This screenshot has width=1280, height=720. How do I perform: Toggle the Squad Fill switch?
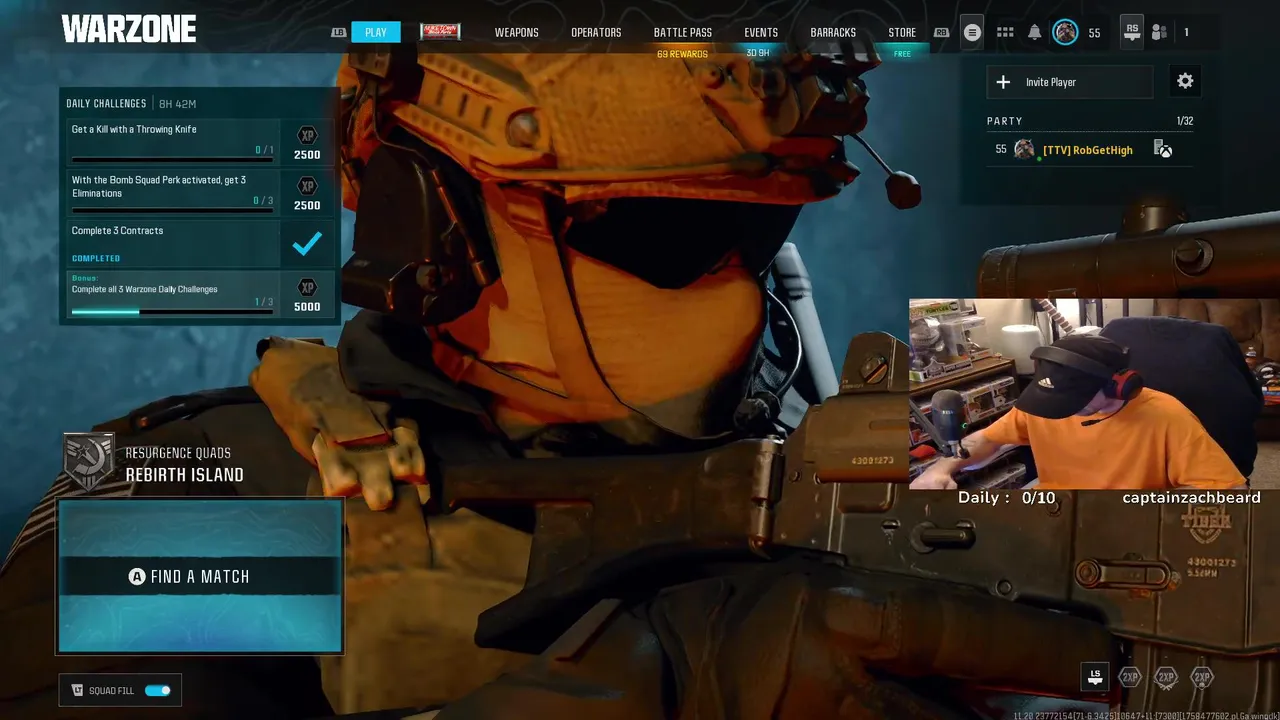click(158, 690)
